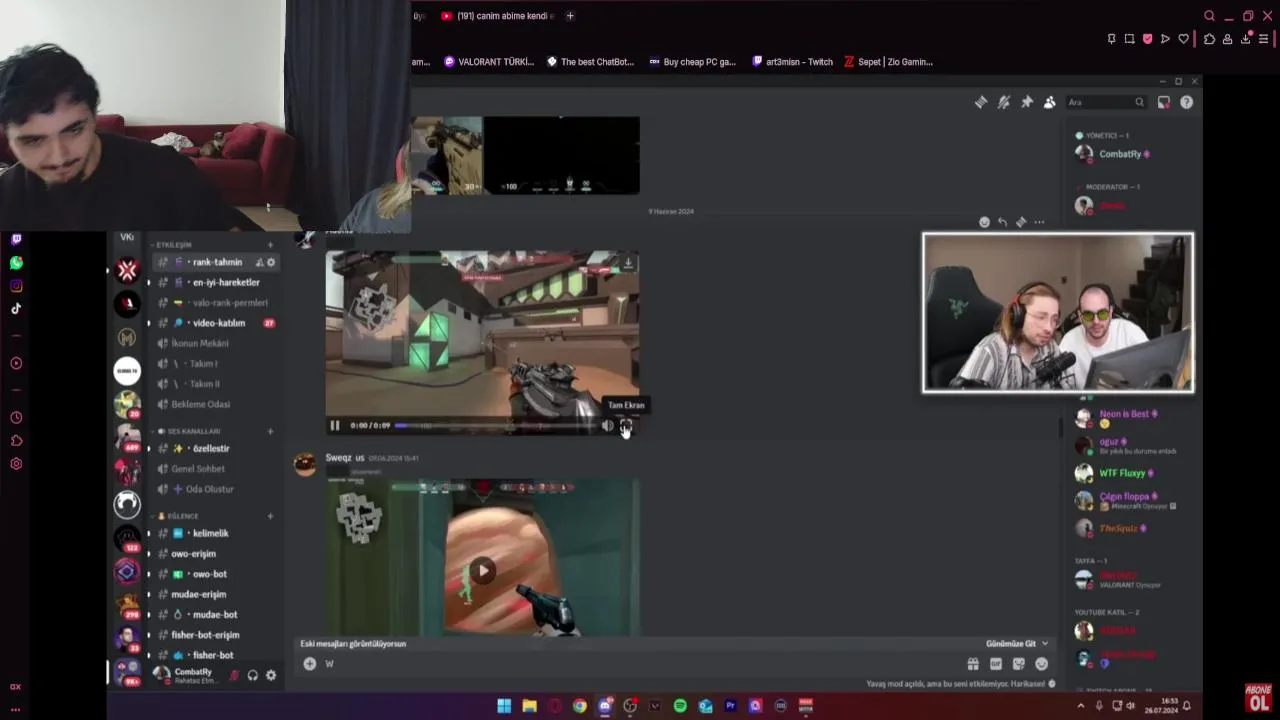Open member CombatRy in member list
The height and width of the screenshot is (720, 1280).
click(x=1119, y=154)
